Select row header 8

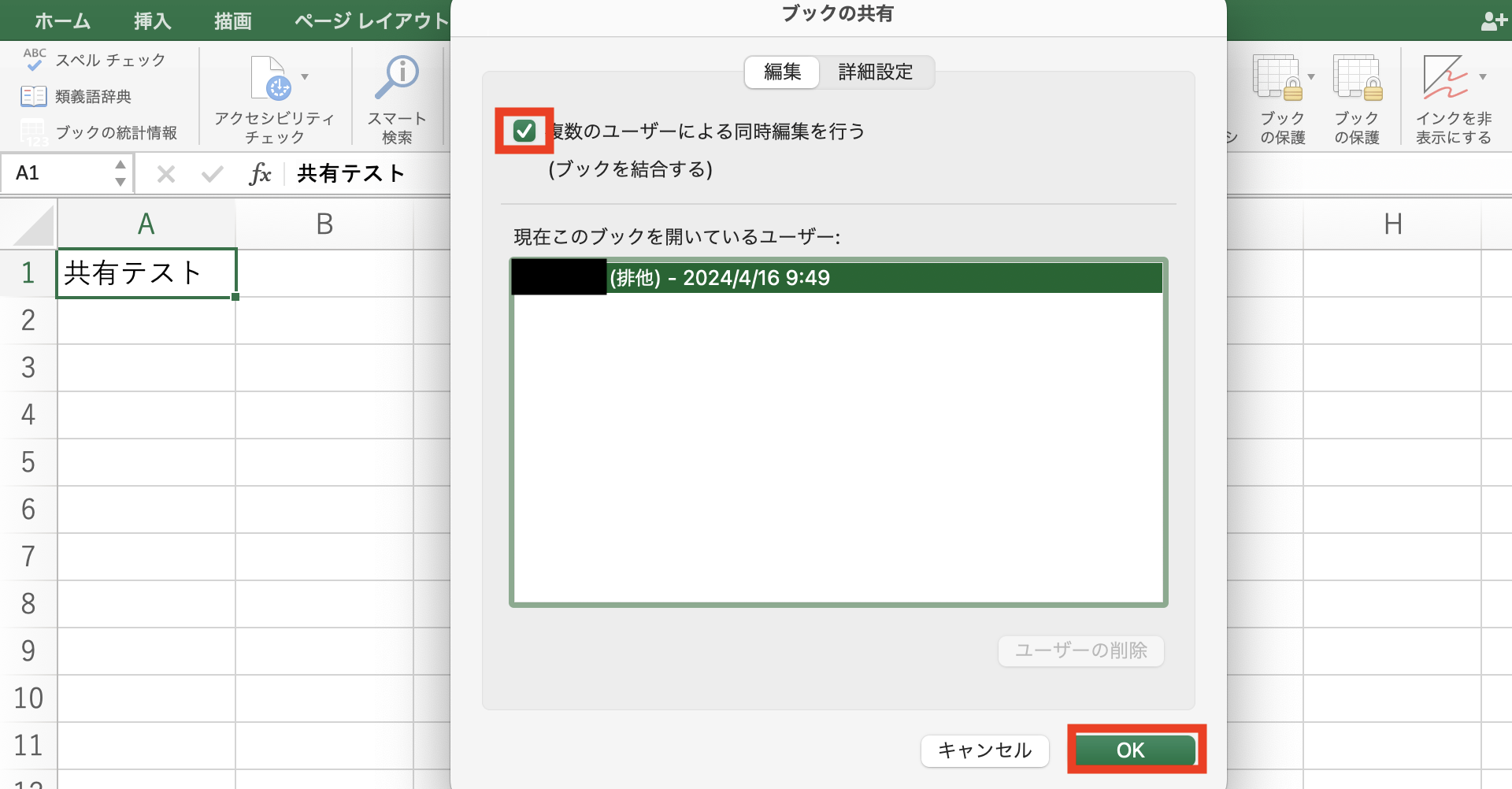click(28, 604)
